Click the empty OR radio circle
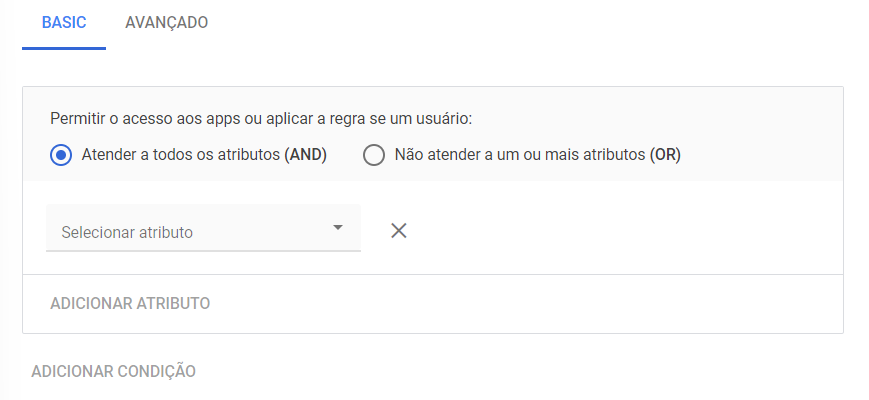 tap(374, 155)
